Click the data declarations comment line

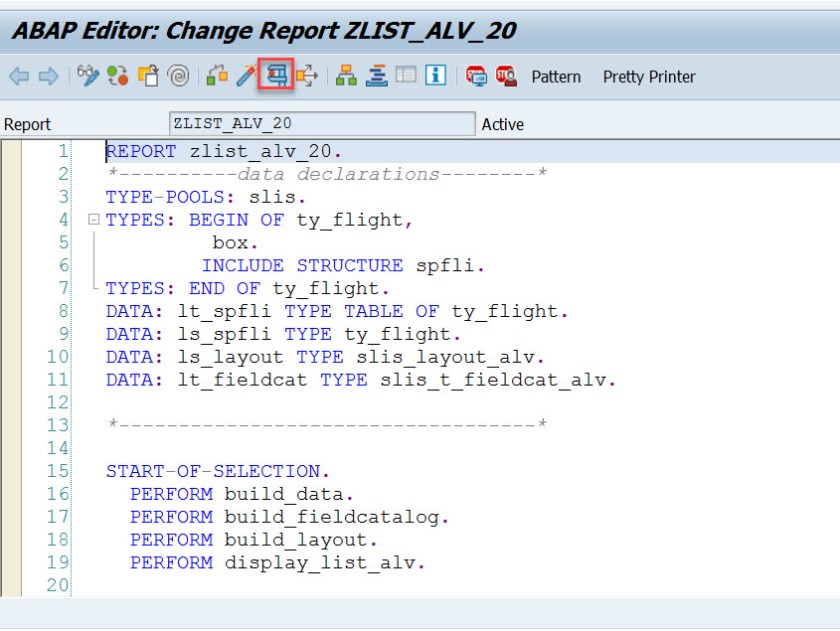click(x=327, y=174)
